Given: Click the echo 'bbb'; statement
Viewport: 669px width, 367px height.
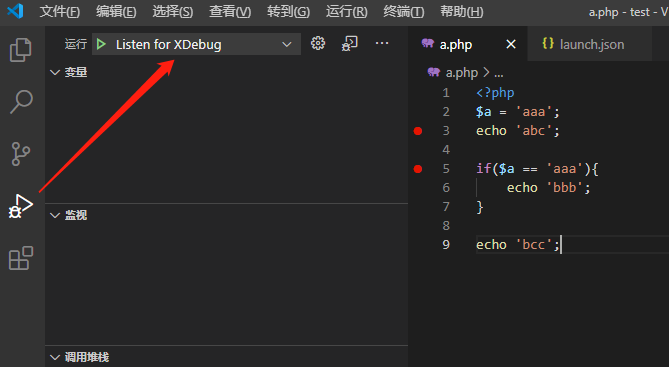Looking at the screenshot, I should [548, 188].
